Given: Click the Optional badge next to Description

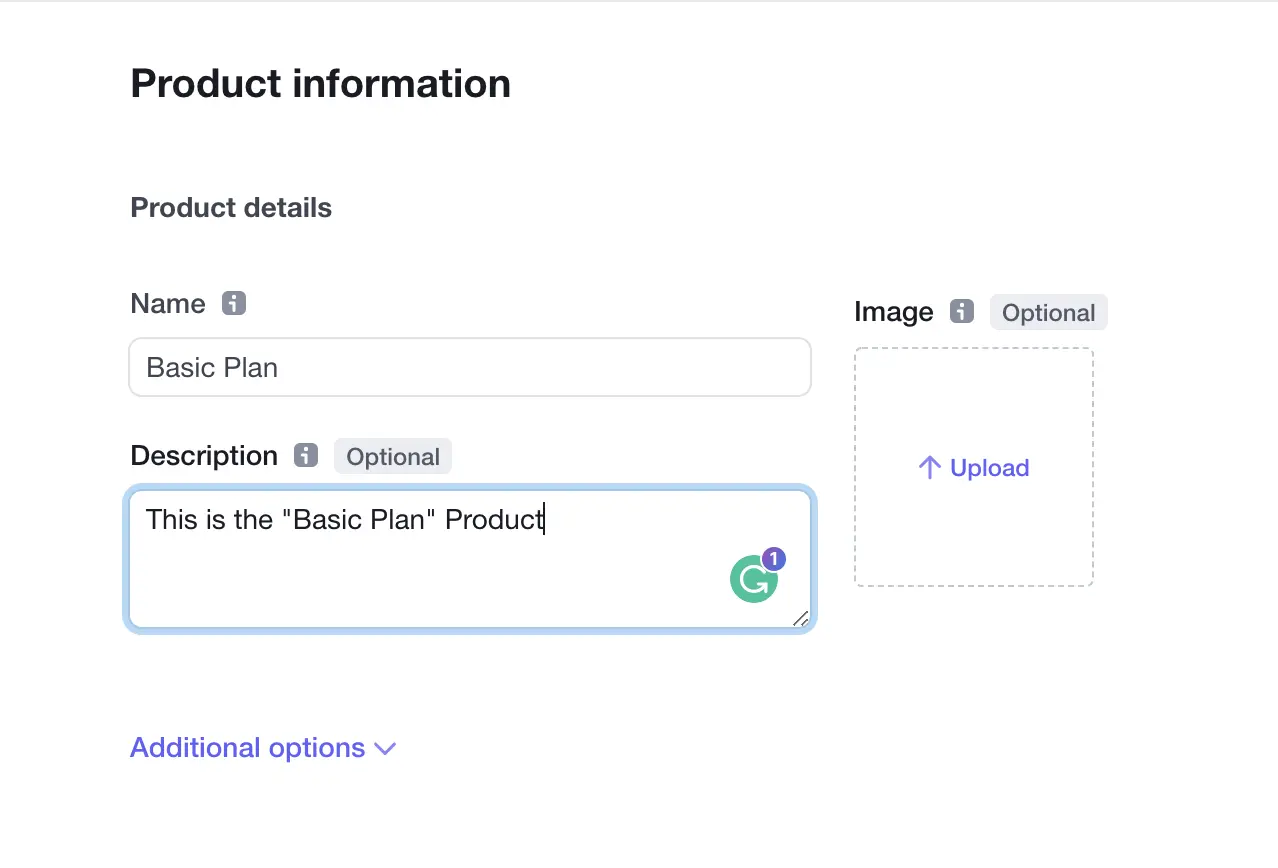Looking at the screenshot, I should (x=393, y=456).
